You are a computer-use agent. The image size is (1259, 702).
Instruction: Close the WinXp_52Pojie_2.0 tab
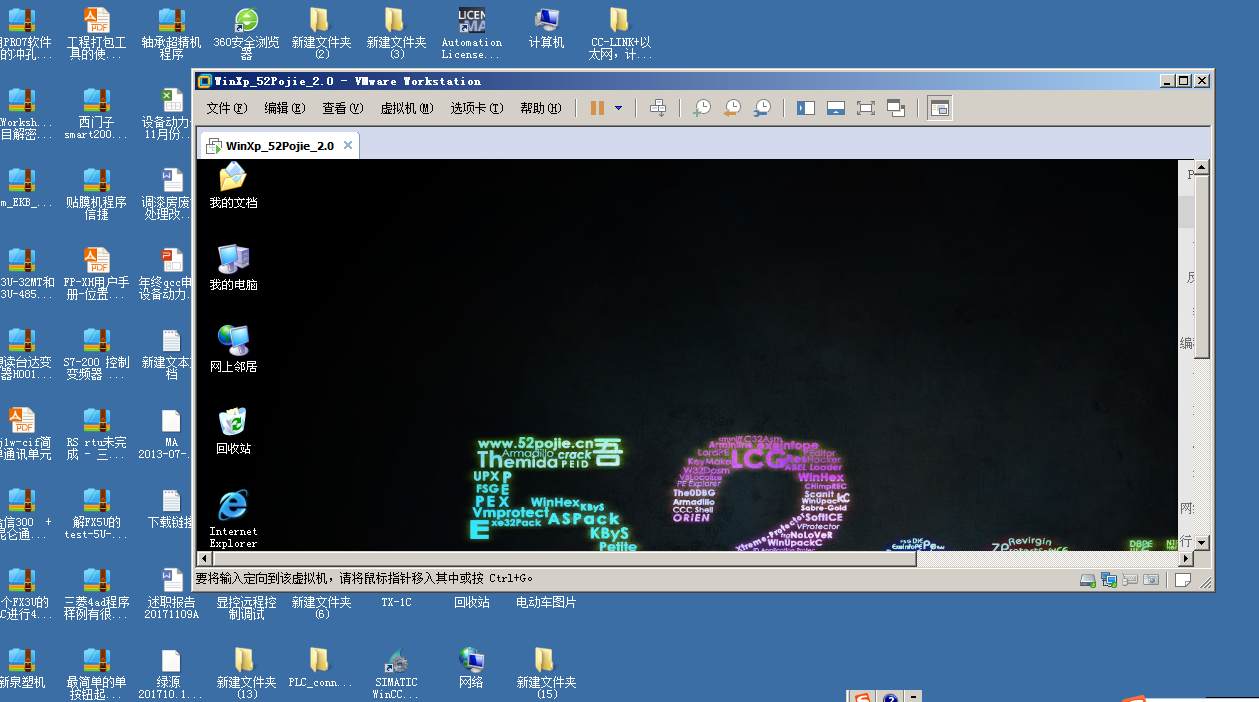(348, 145)
